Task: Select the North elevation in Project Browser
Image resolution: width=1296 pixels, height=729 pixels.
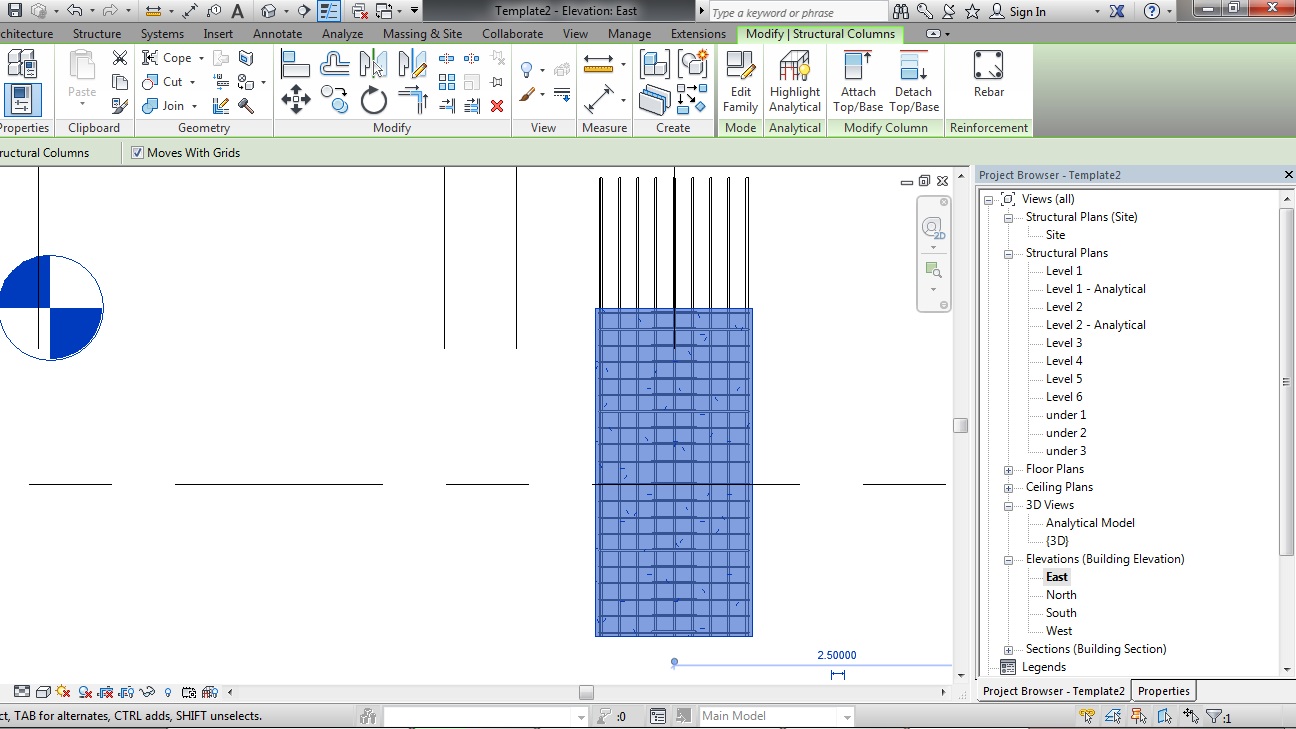Action: (x=1061, y=595)
